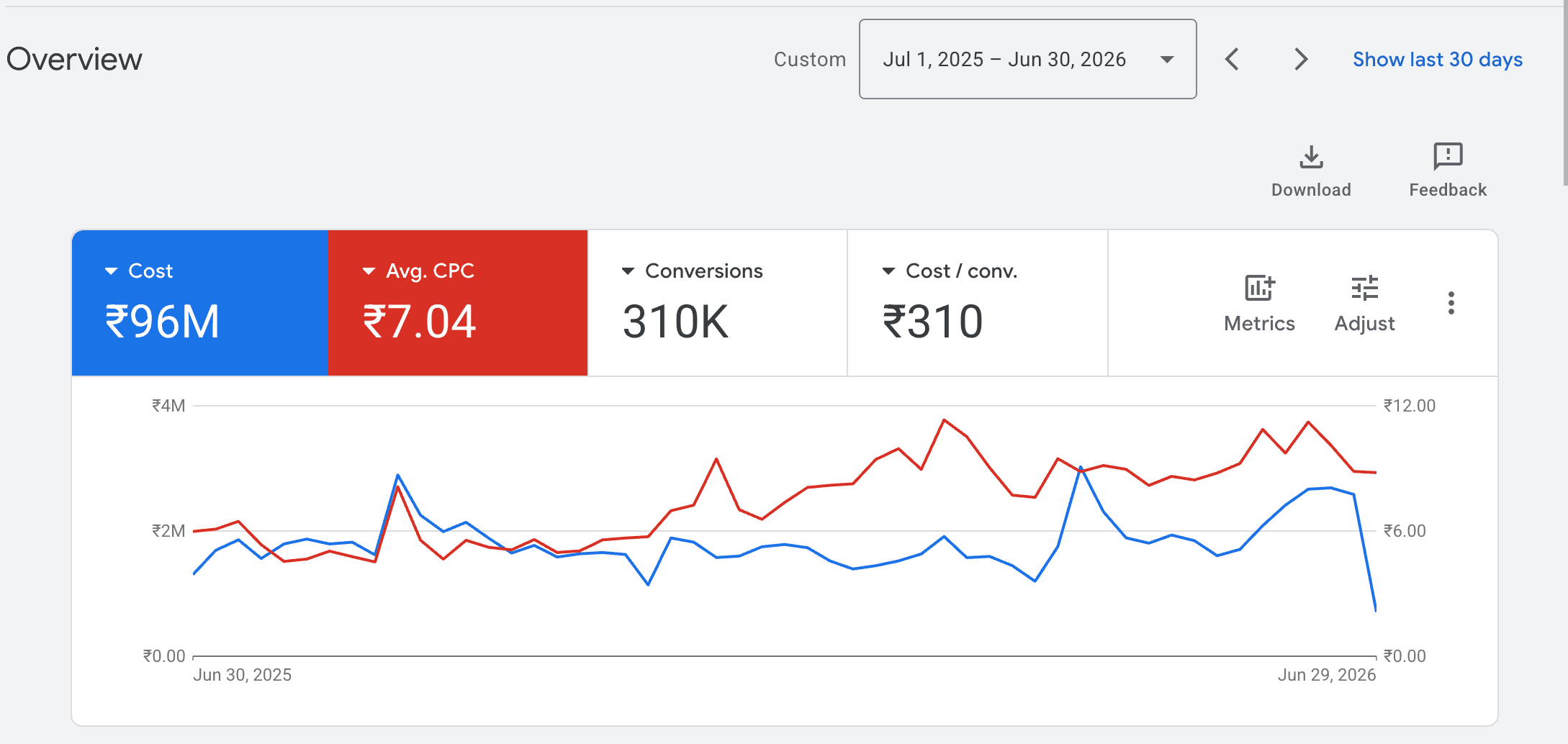Go to previous date range arrow
Screen dimensions: 1568x744
click(1232, 59)
